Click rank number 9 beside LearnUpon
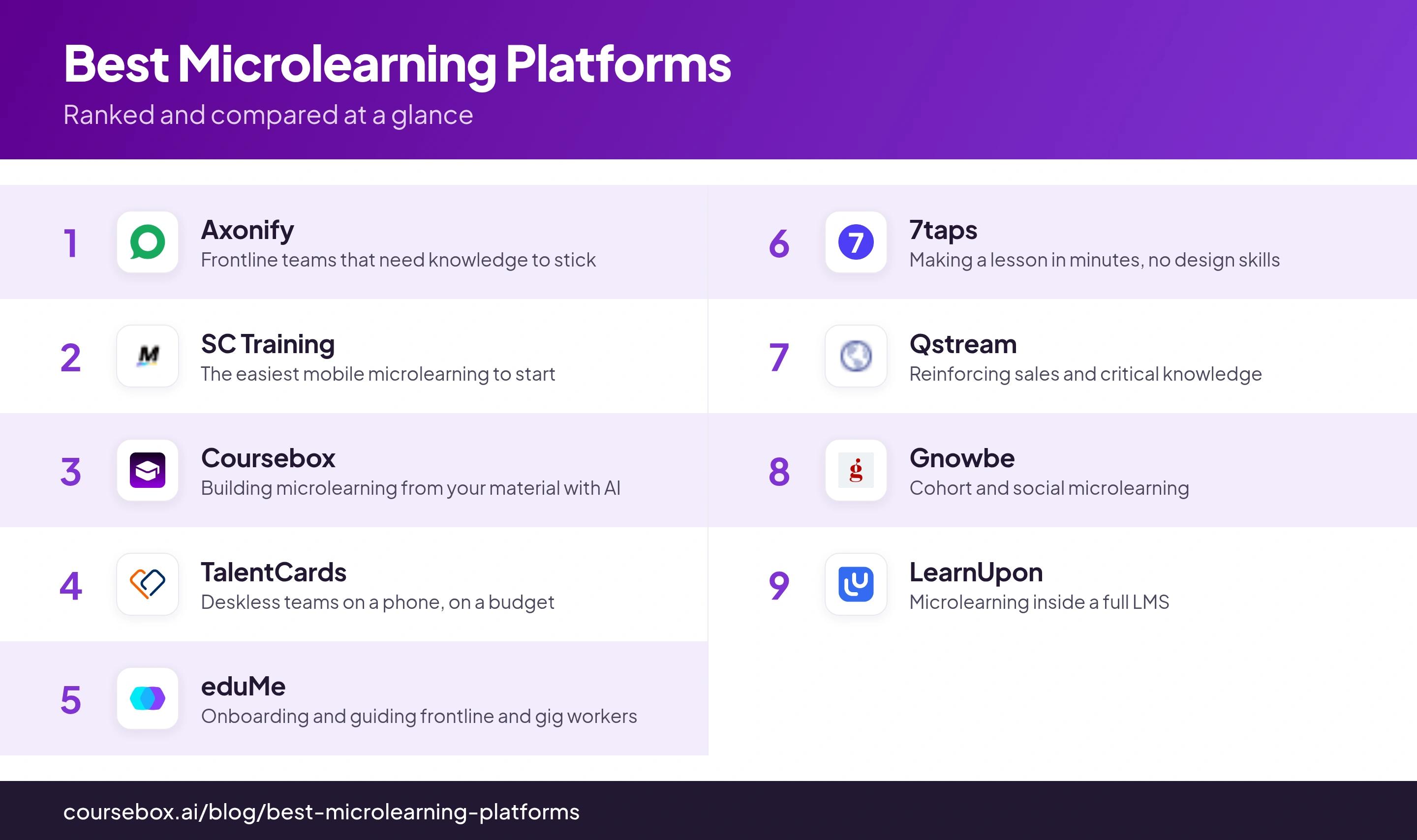The height and width of the screenshot is (840, 1417). point(779,586)
